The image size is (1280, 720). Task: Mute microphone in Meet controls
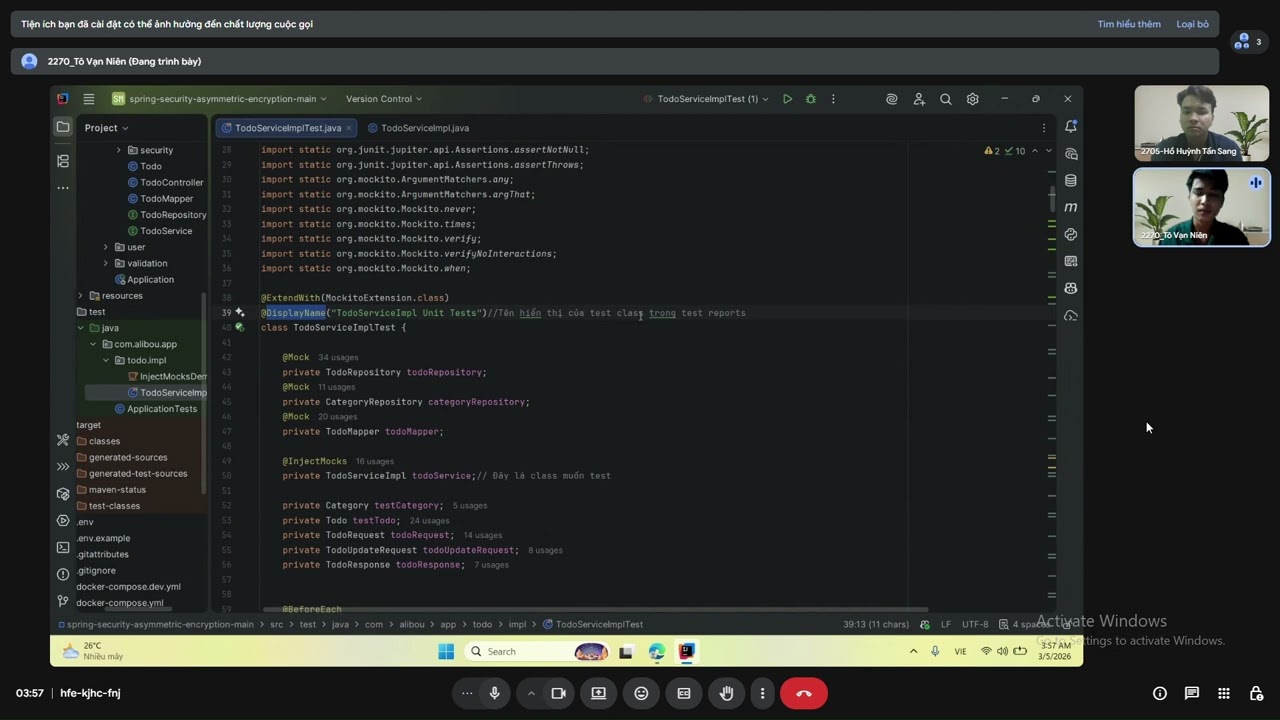(x=494, y=693)
